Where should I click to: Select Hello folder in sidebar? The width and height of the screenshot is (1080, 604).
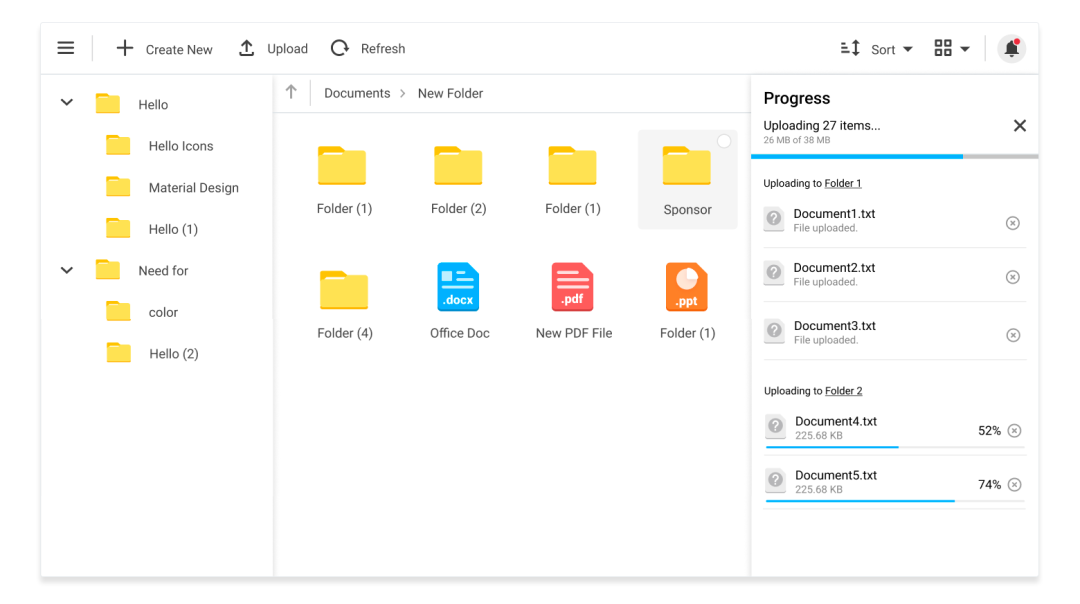(153, 105)
